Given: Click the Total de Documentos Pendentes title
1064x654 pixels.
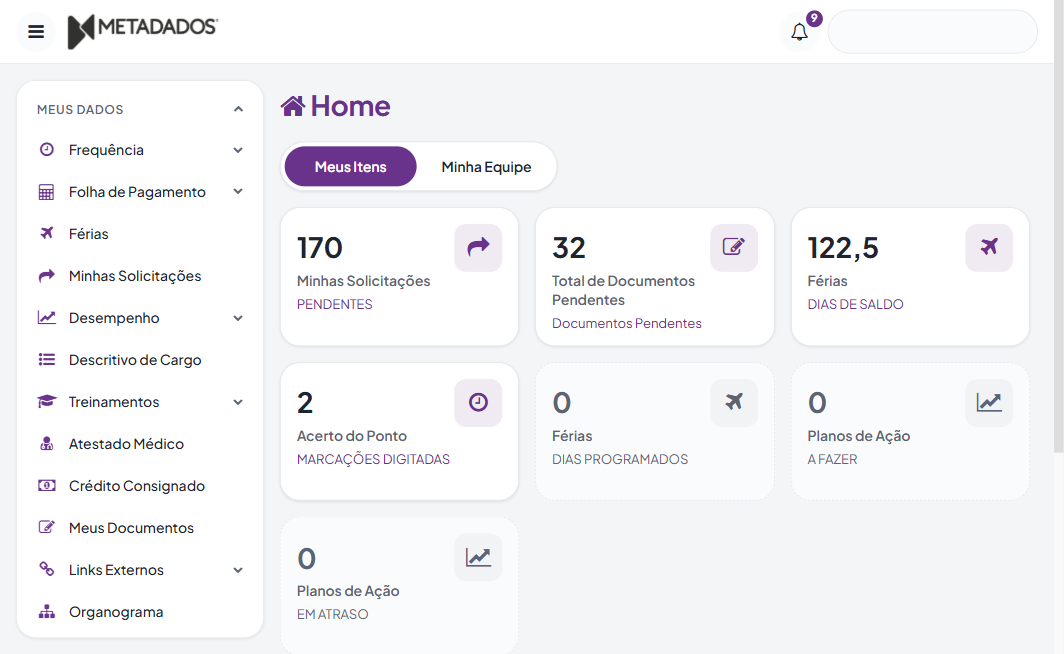Looking at the screenshot, I should [x=623, y=290].
